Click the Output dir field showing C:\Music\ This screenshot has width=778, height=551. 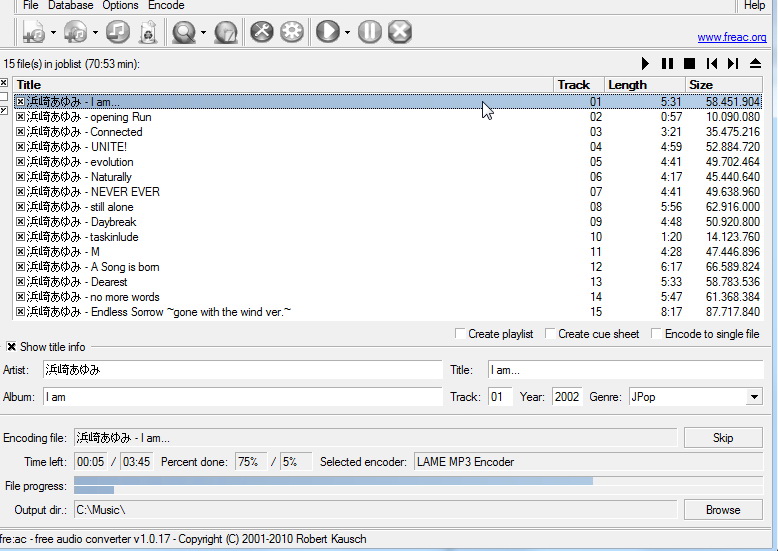tap(376, 510)
